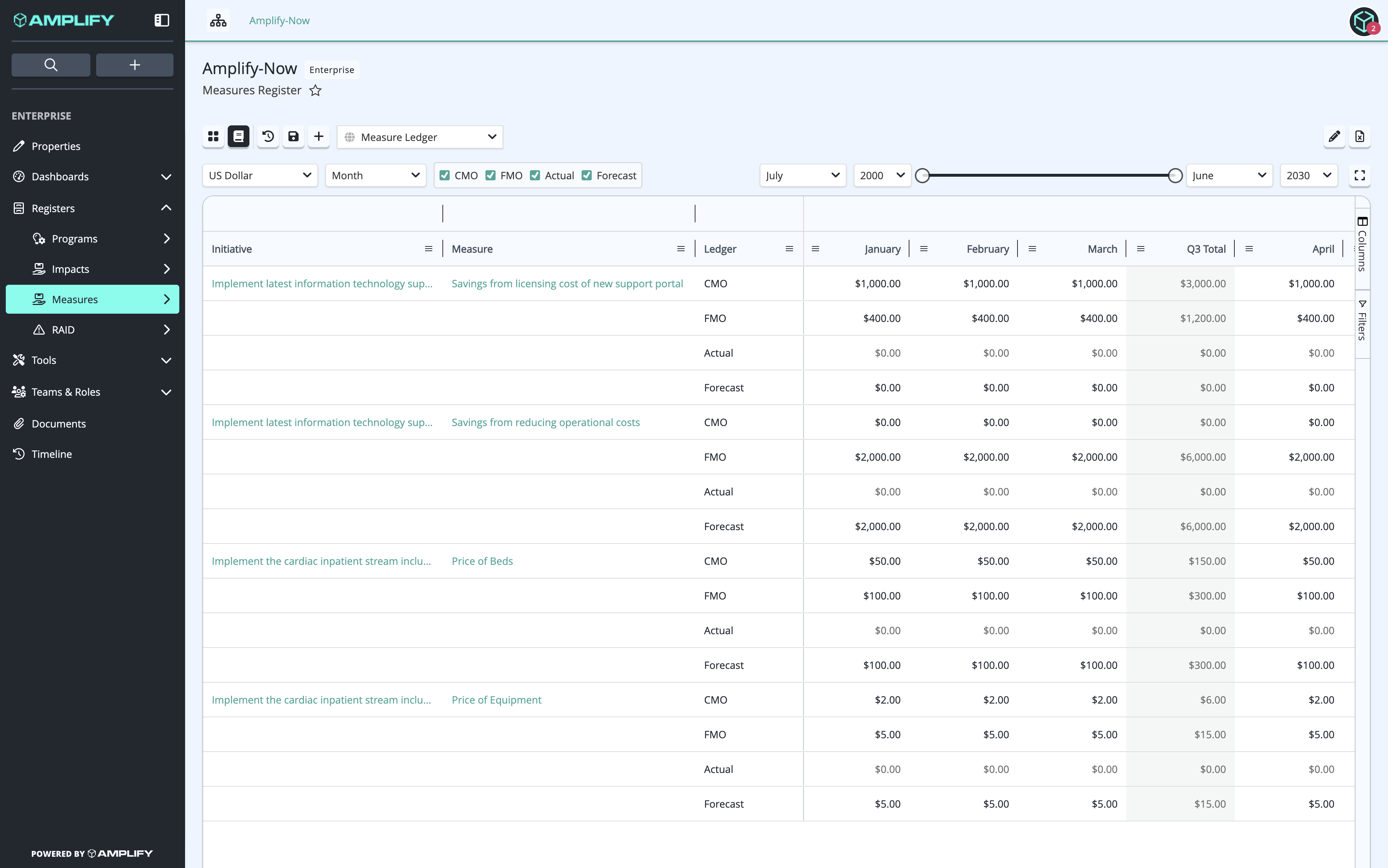The width and height of the screenshot is (1388, 868).
Task: Uncheck the CMO checkbox
Action: pyautogui.click(x=445, y=176)
